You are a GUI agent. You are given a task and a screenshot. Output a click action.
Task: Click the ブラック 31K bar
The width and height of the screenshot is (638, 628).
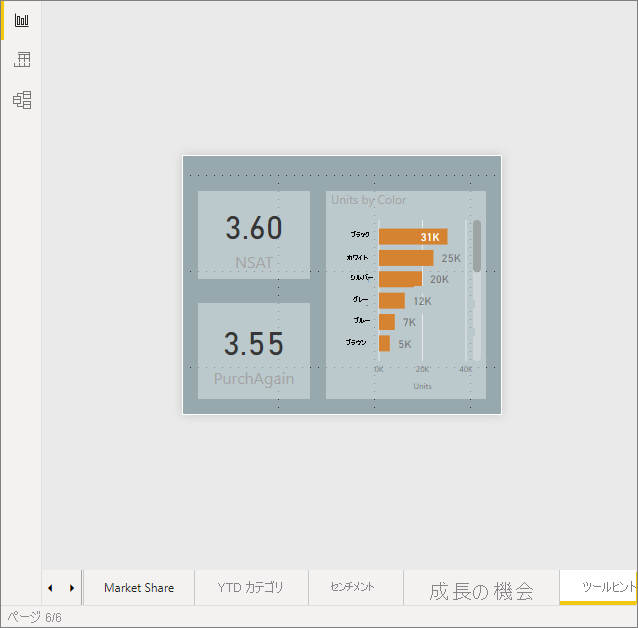pos(413,236)
